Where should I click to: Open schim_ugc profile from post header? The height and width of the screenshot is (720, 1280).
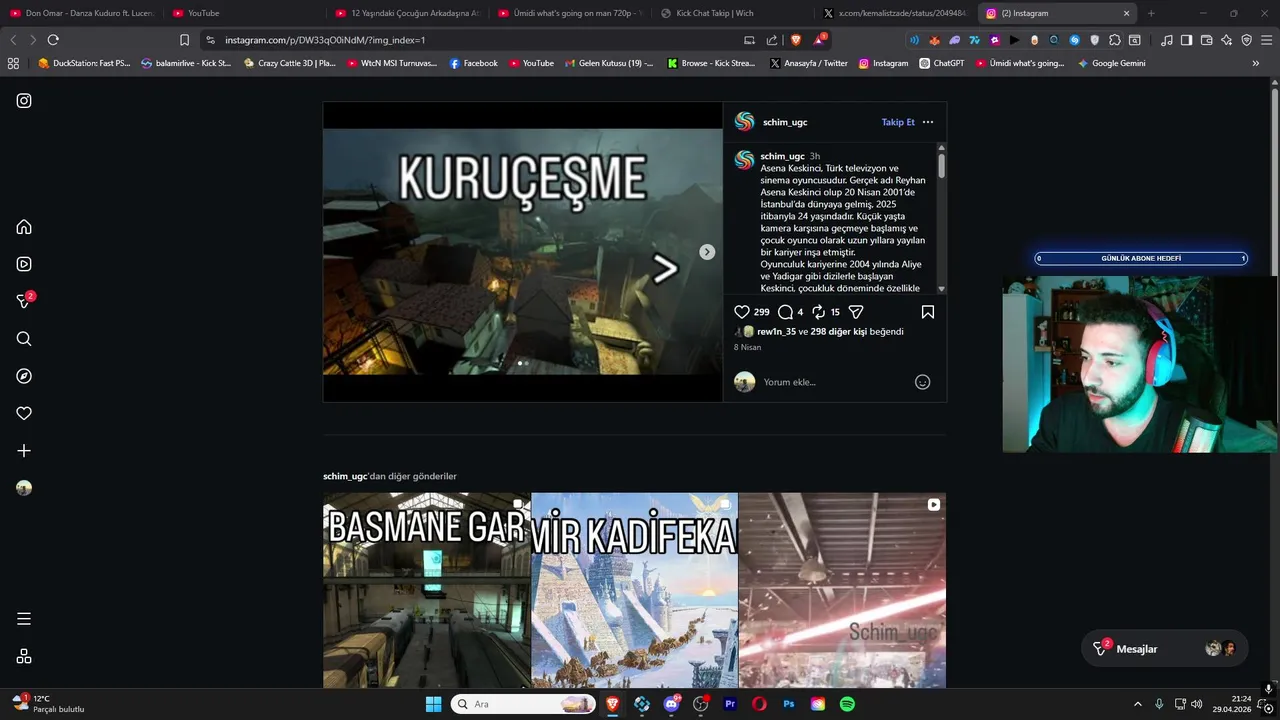[785, 122]
